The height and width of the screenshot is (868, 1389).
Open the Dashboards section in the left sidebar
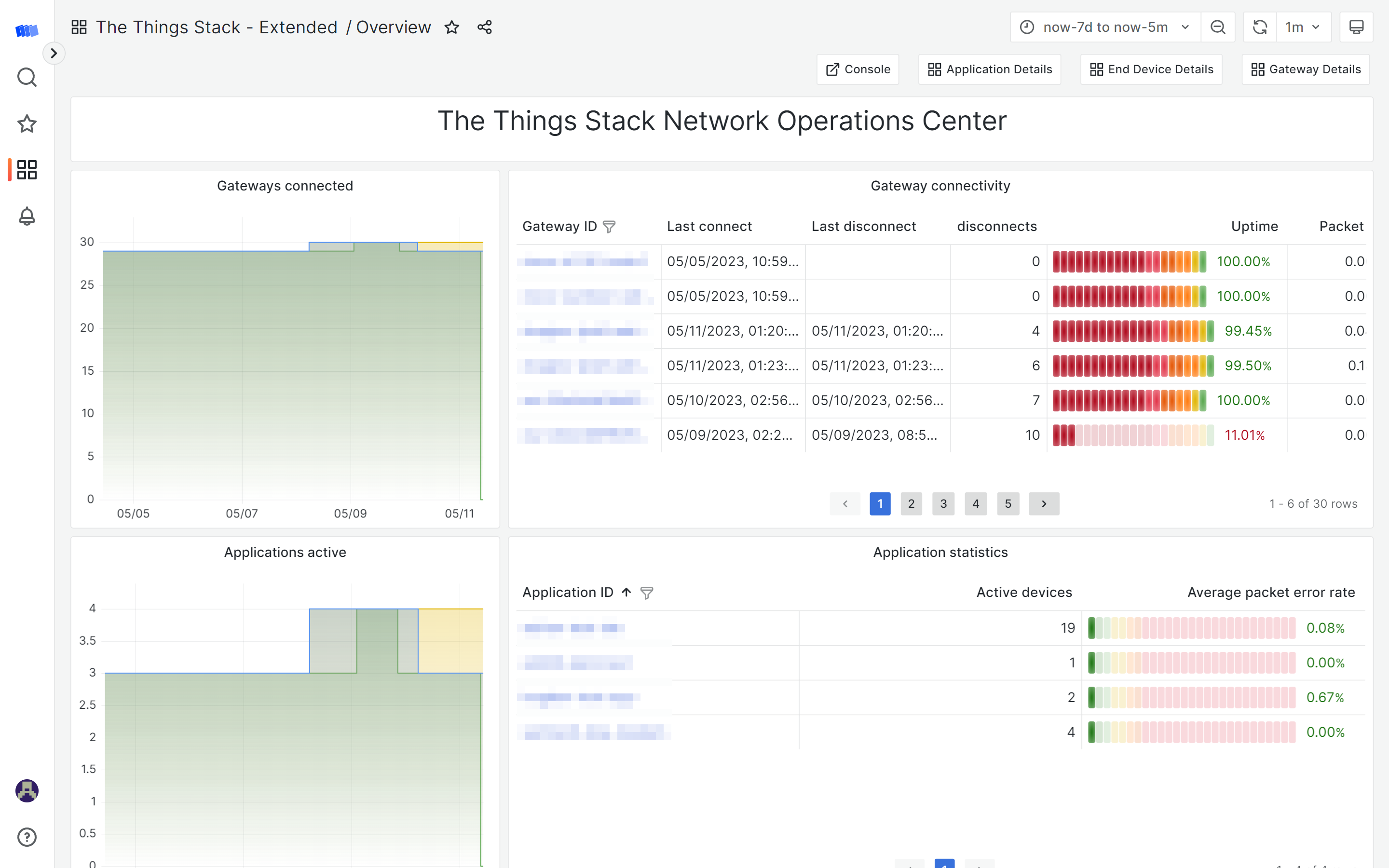coord(27,169)
